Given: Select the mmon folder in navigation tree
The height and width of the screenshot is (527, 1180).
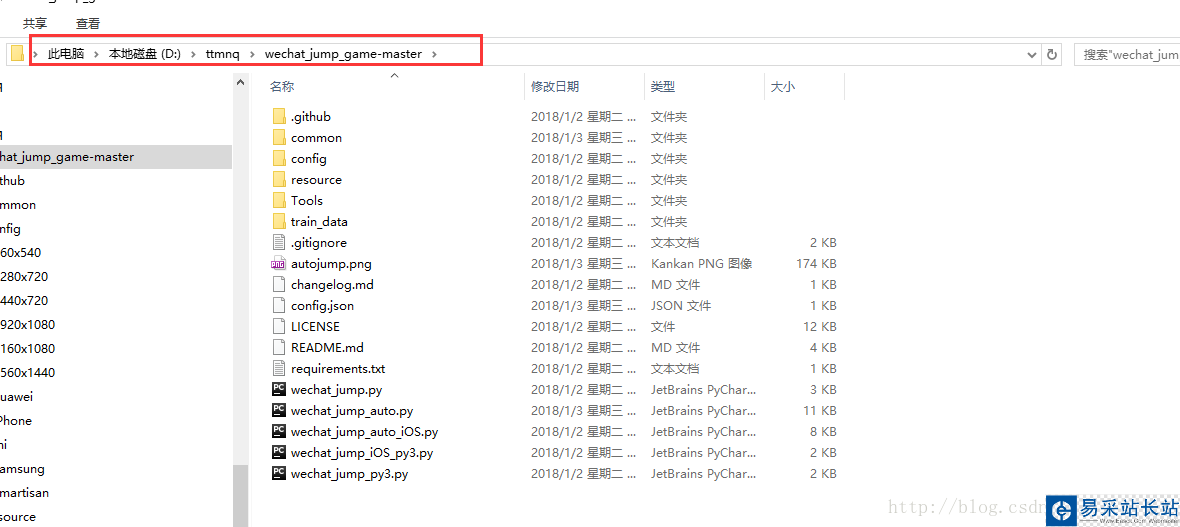Looking at the screenshot, I should point(18,205).
